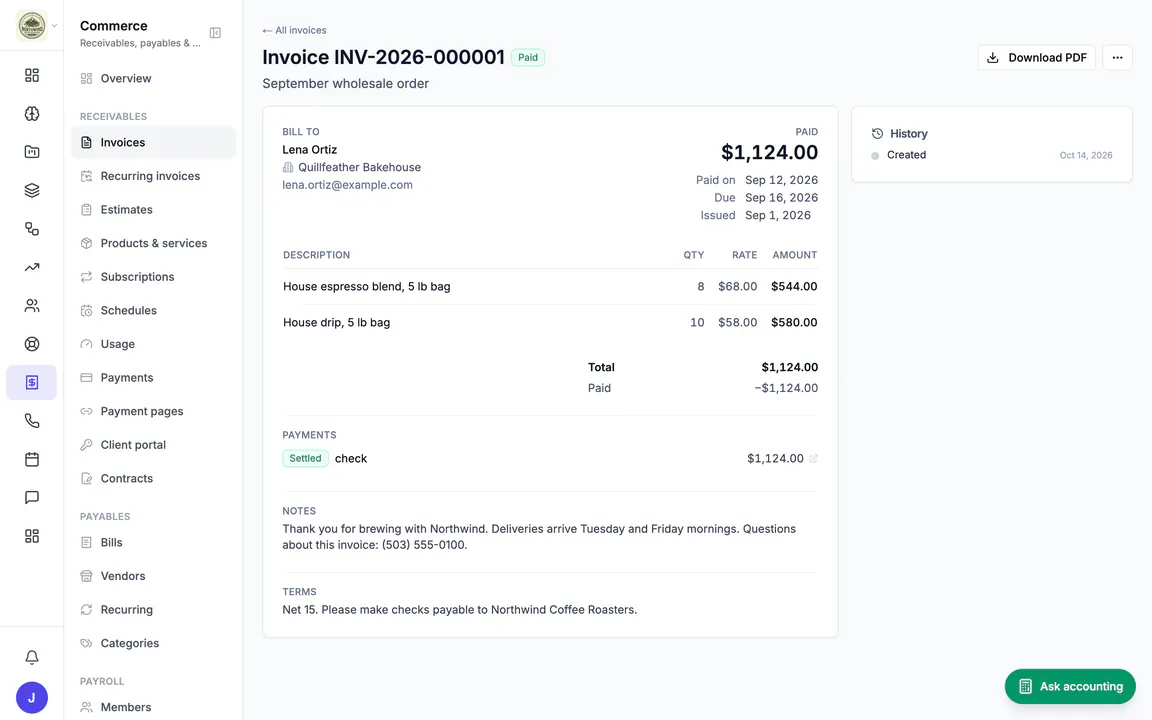Viewport: 1152px width, 720px height.
Task: Open the check payment external link icon
Action: [813, 458]
